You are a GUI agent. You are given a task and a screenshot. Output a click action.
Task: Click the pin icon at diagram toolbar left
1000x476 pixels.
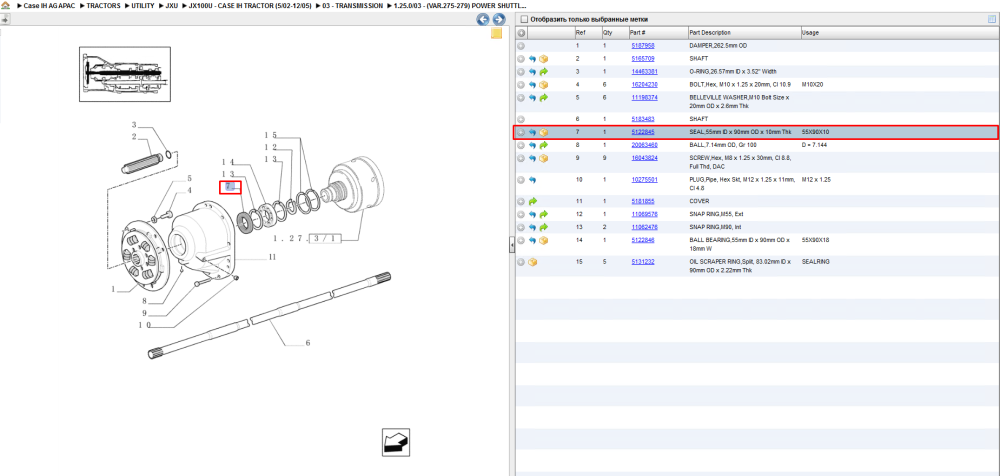tap(4, 20)
